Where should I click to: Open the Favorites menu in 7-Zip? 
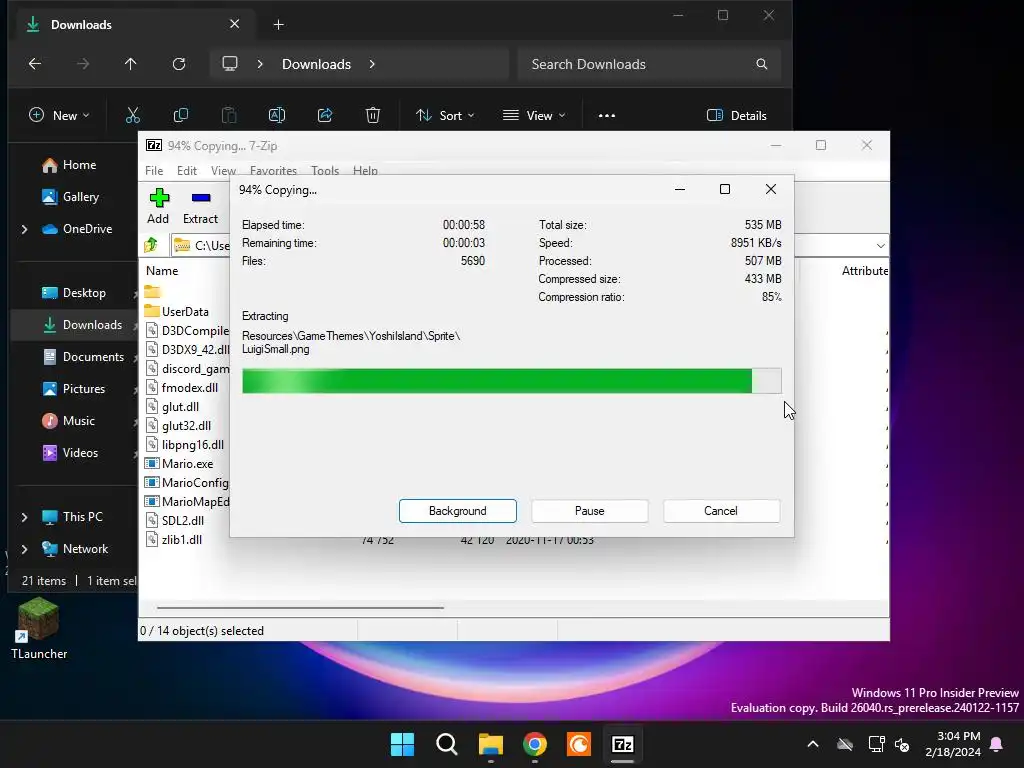click(273, 170)
